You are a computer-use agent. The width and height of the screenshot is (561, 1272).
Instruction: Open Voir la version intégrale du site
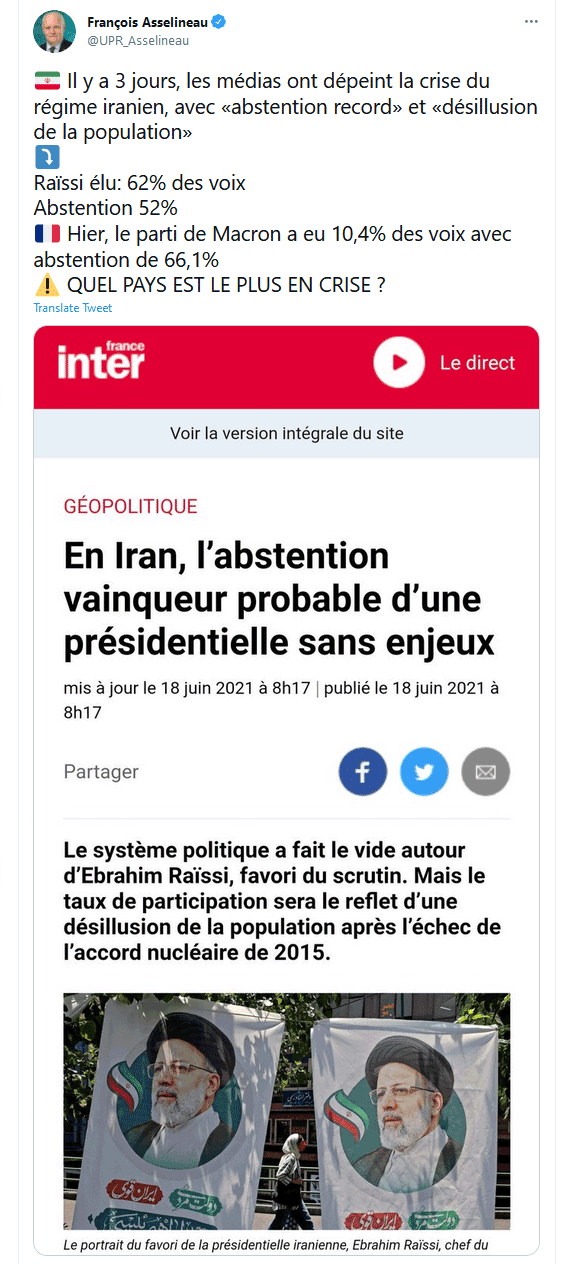click(287, 434)
